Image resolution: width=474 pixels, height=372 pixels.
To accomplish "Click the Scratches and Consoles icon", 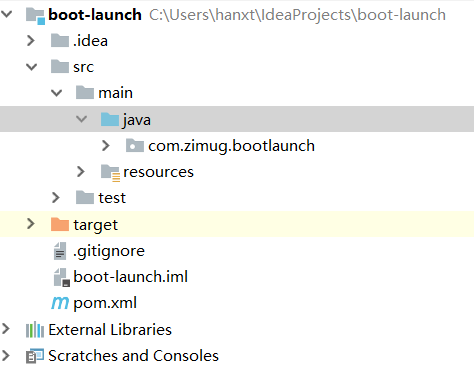I will 35,356.
